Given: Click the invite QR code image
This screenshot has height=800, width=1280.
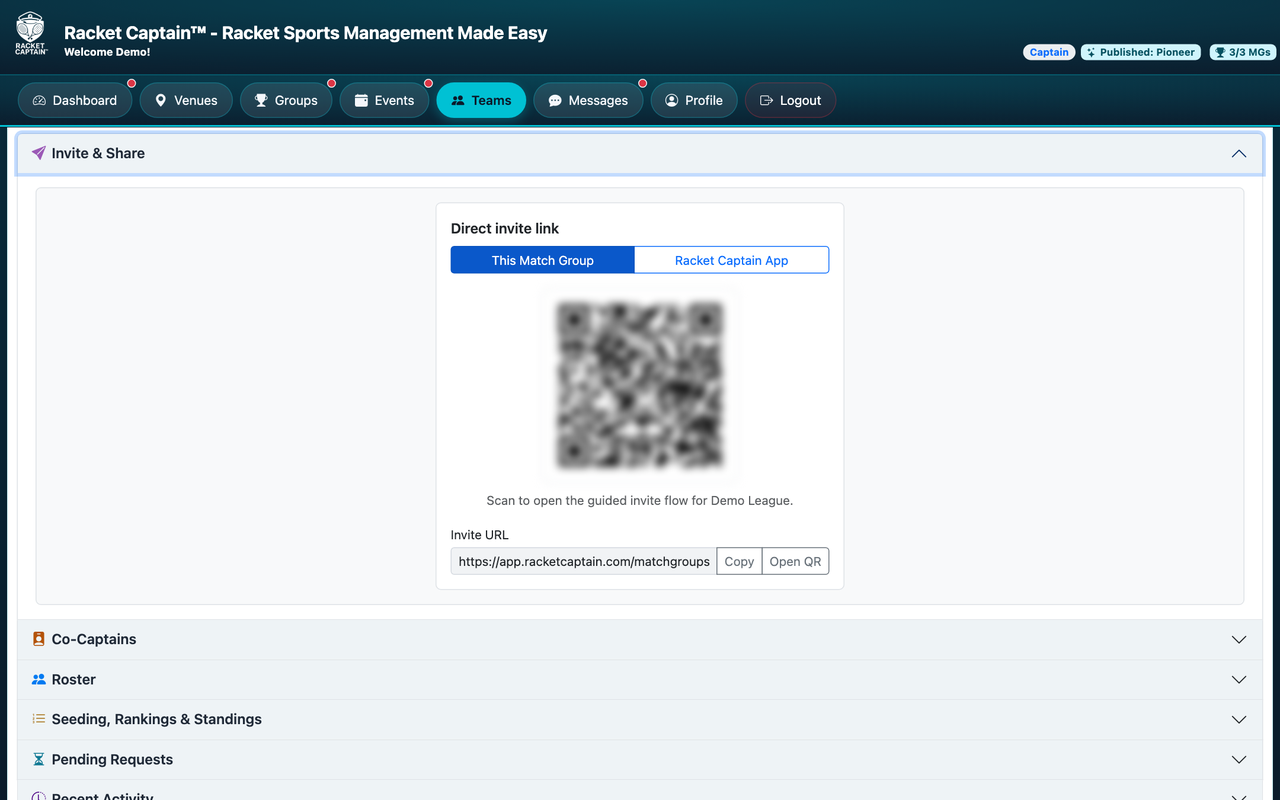Looking at the screenshot, I should coord(640,385).
